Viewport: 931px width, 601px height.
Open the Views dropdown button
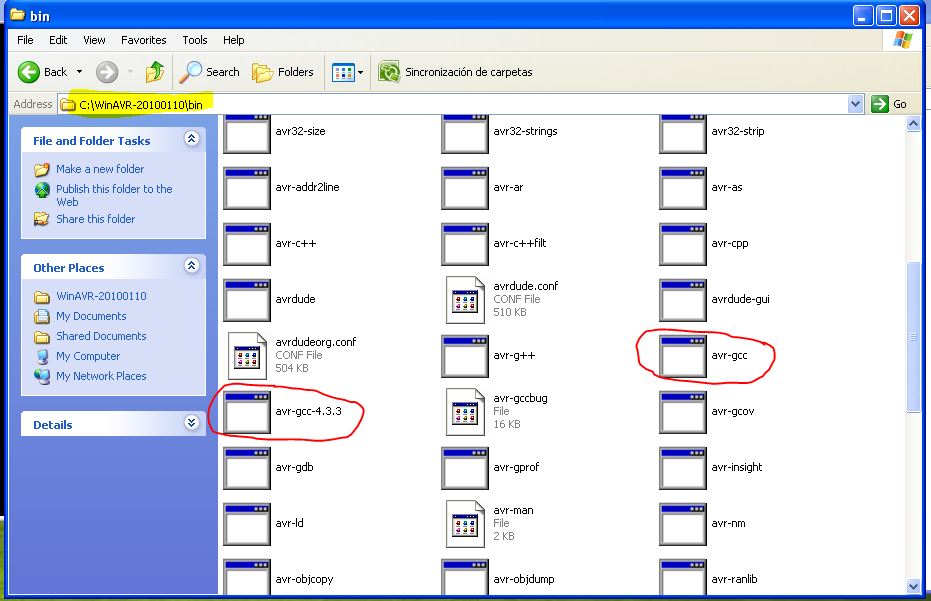pos(348,72)
